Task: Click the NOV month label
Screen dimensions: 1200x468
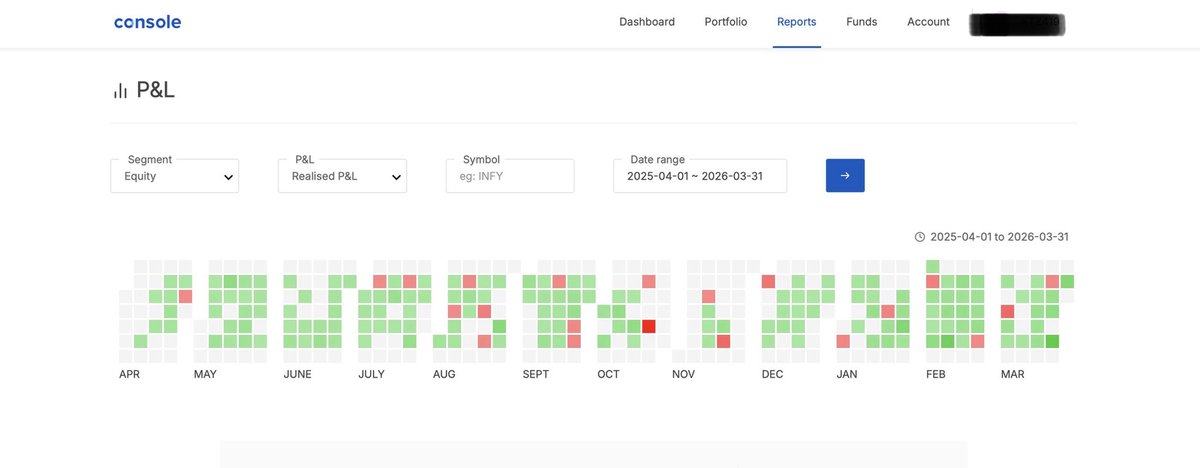Action: 683,375
